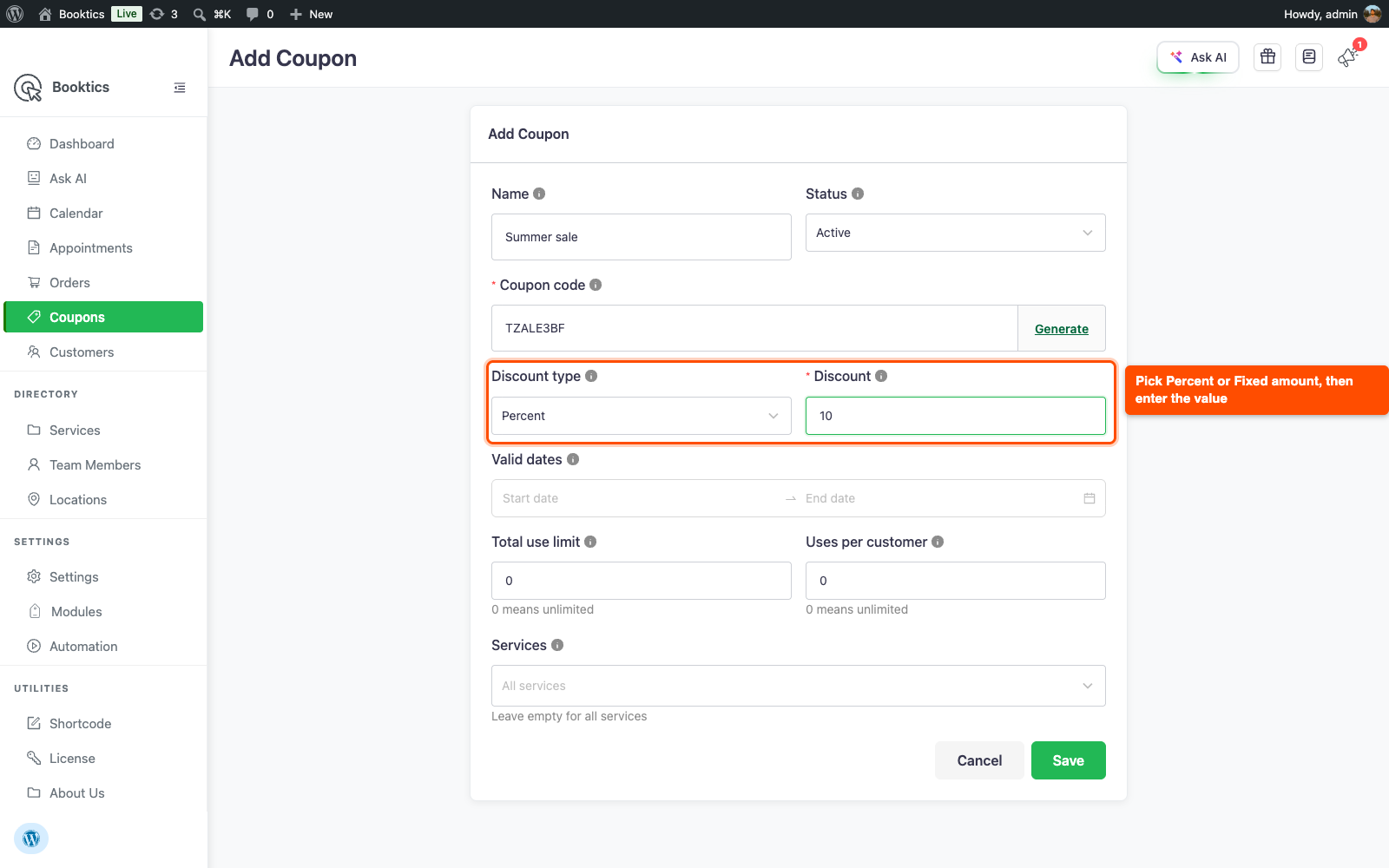This screenshot has width=1389, height=868.
Task: Click the Live status badge
Action: point(127,14)
